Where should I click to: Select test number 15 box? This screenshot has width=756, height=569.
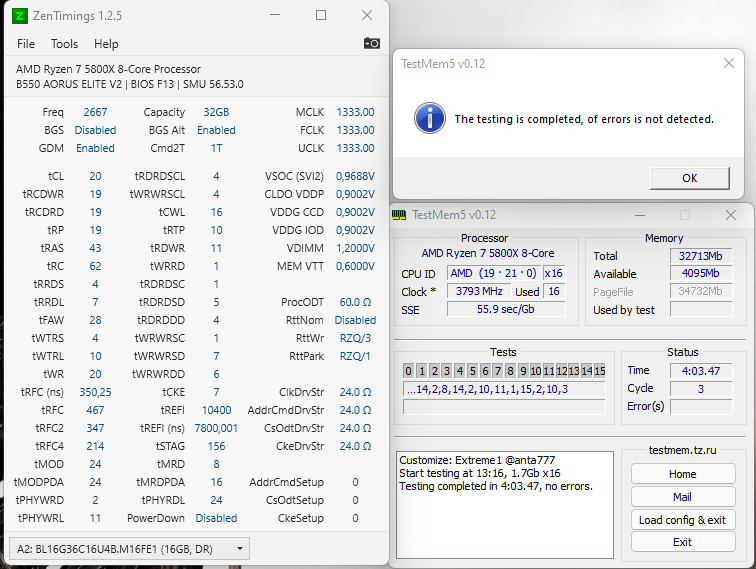599,371
